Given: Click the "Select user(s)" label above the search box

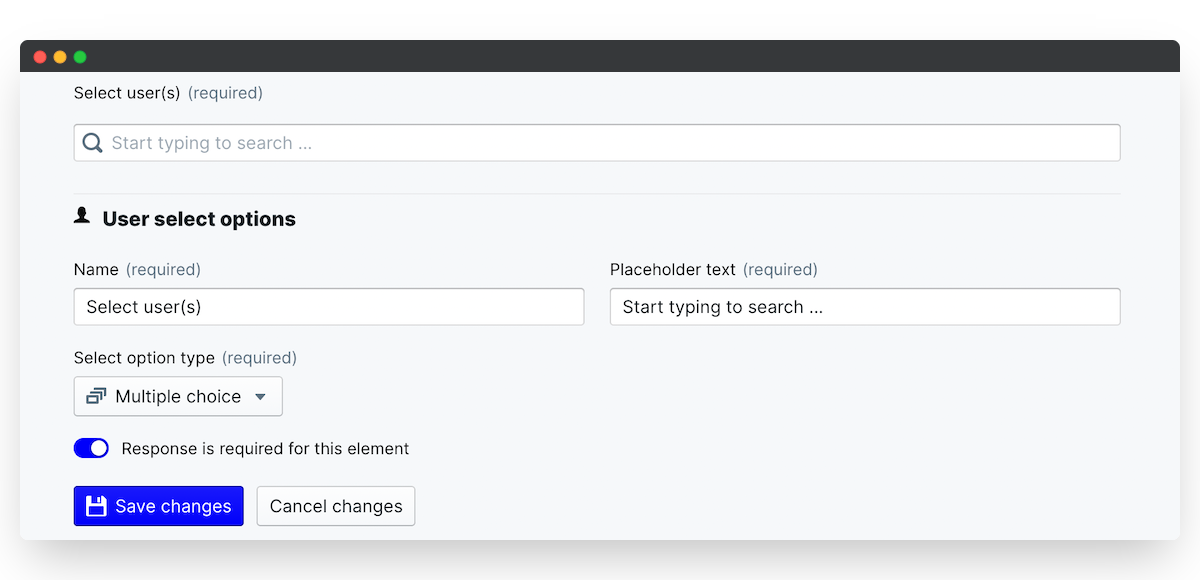Looking at the screenshot, I should (127, 93).
